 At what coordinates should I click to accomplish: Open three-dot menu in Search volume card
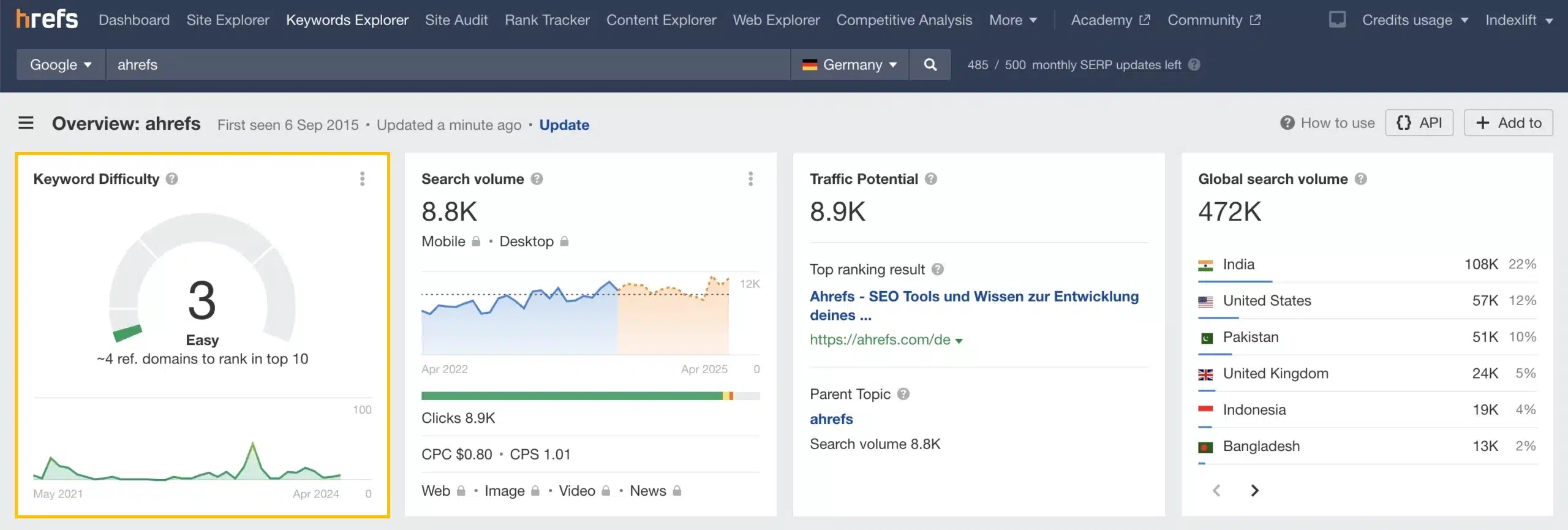click(750, 178)
